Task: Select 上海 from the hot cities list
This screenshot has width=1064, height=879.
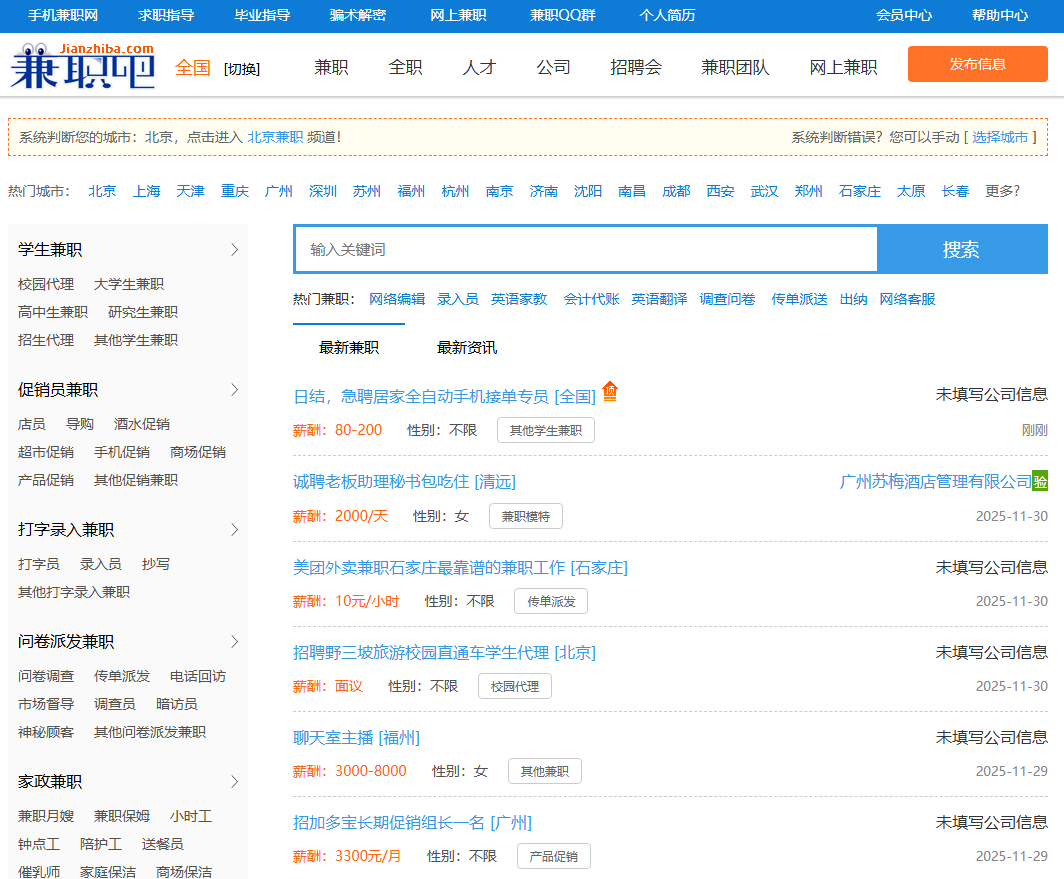Action: 146,191
